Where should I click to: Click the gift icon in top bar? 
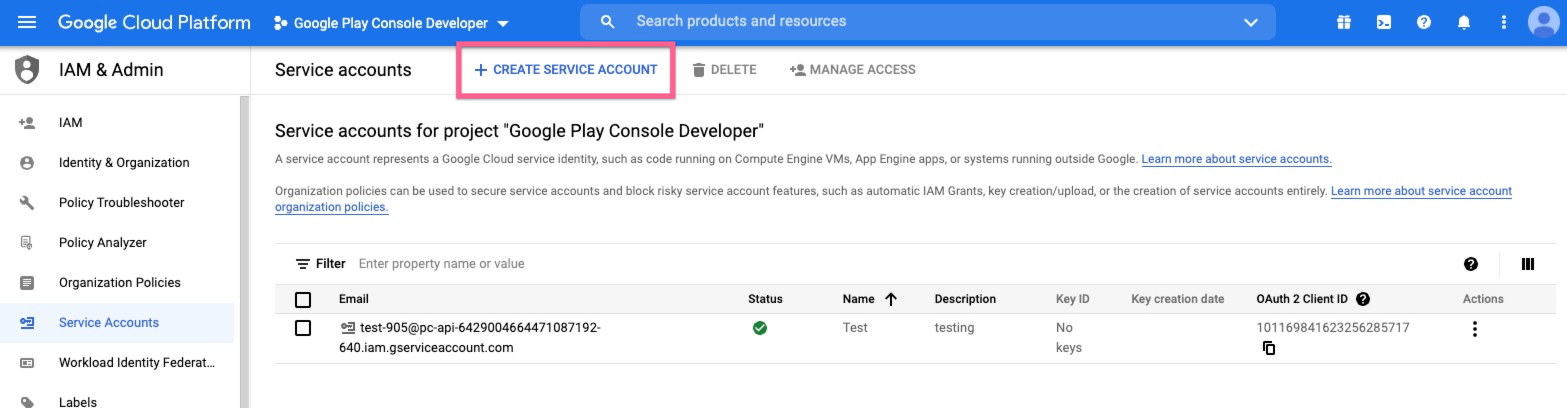pyautogui.click(x=1343, y=22)
